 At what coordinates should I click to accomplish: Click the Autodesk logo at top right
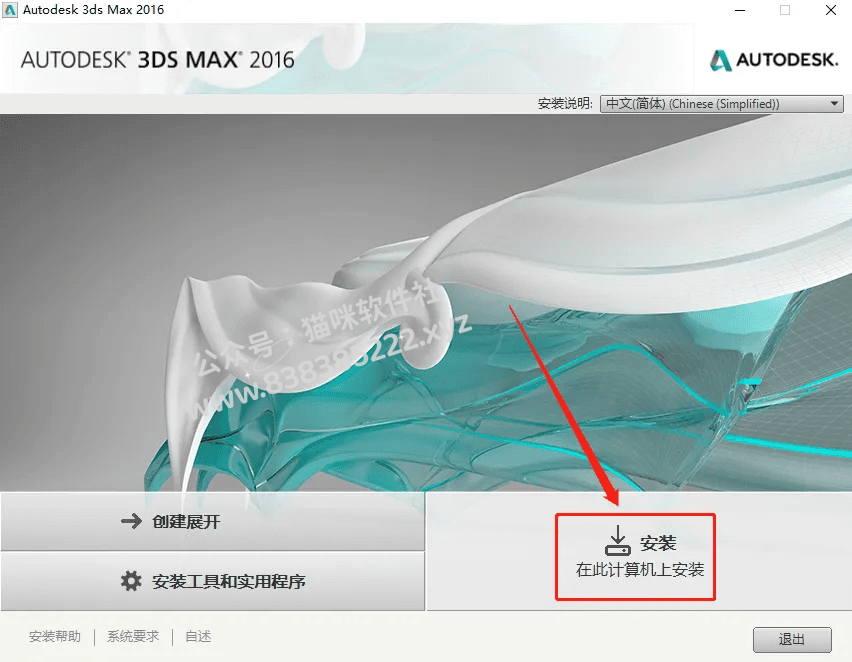tap(774, 60)
